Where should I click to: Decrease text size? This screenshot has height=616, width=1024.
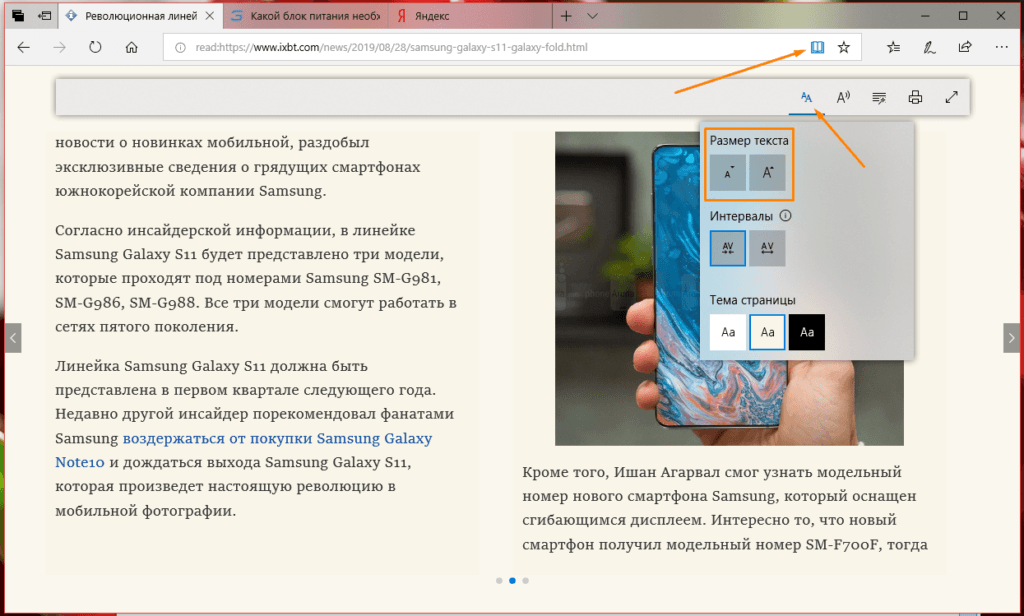(x=728, y=172)
